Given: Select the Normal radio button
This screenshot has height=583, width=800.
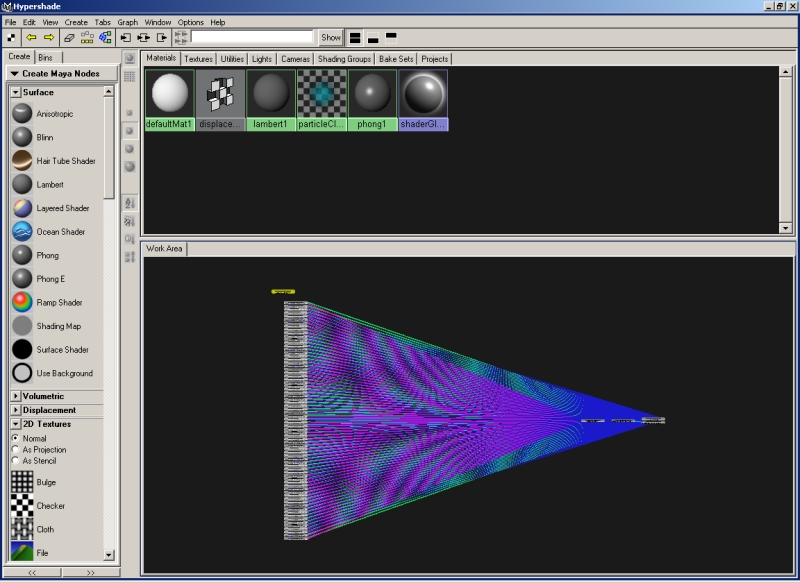Looking at the screenshot, I should click(15, 438).
